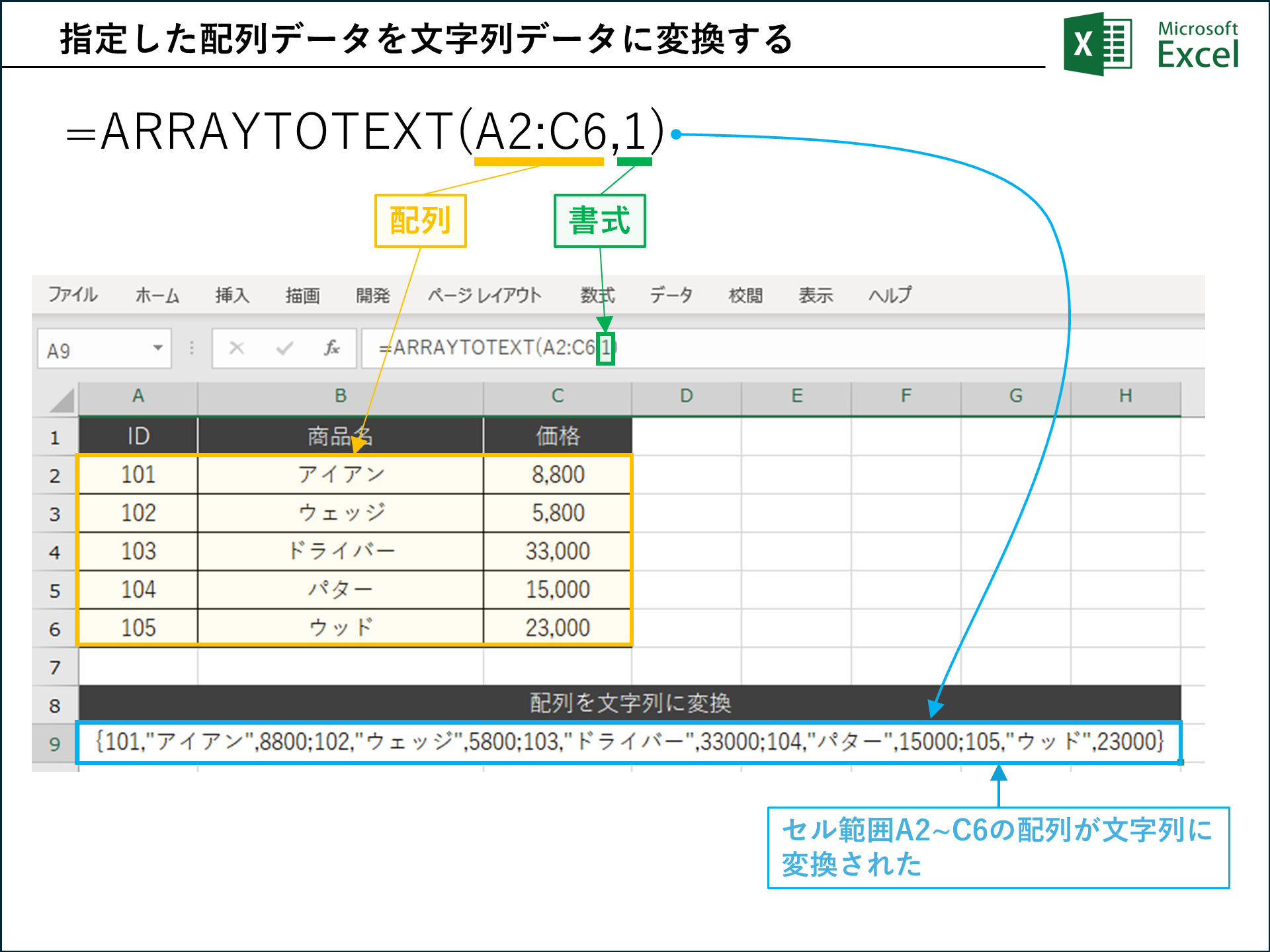
Task: Cancel entry with the × icon
Action: (x=236, y=348)
